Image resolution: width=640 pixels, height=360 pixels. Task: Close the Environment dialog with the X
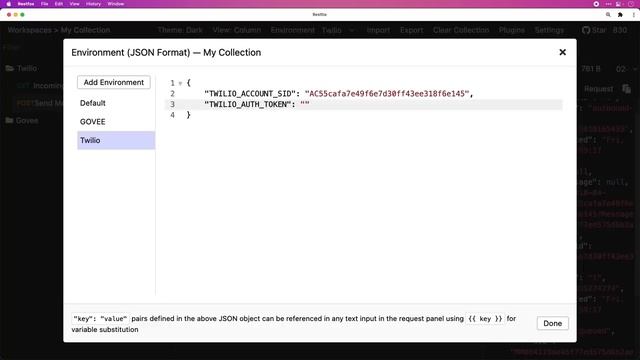562,52
